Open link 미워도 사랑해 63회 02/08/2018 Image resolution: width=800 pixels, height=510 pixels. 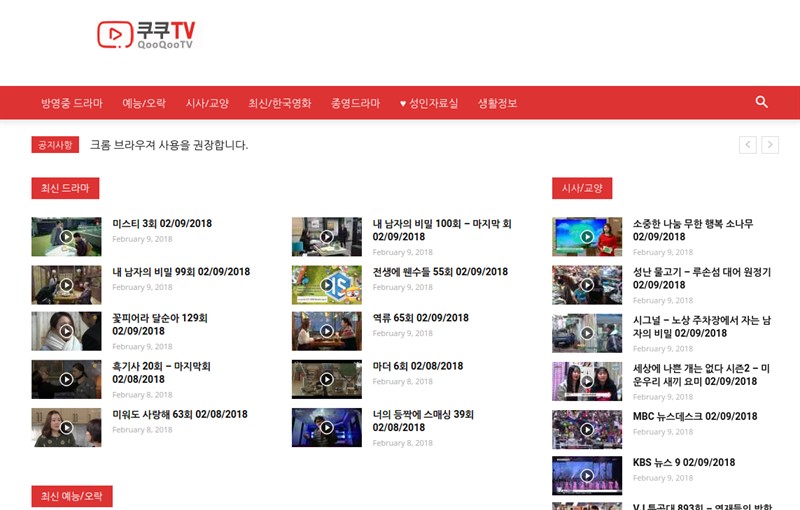click(x=180, y=414)
